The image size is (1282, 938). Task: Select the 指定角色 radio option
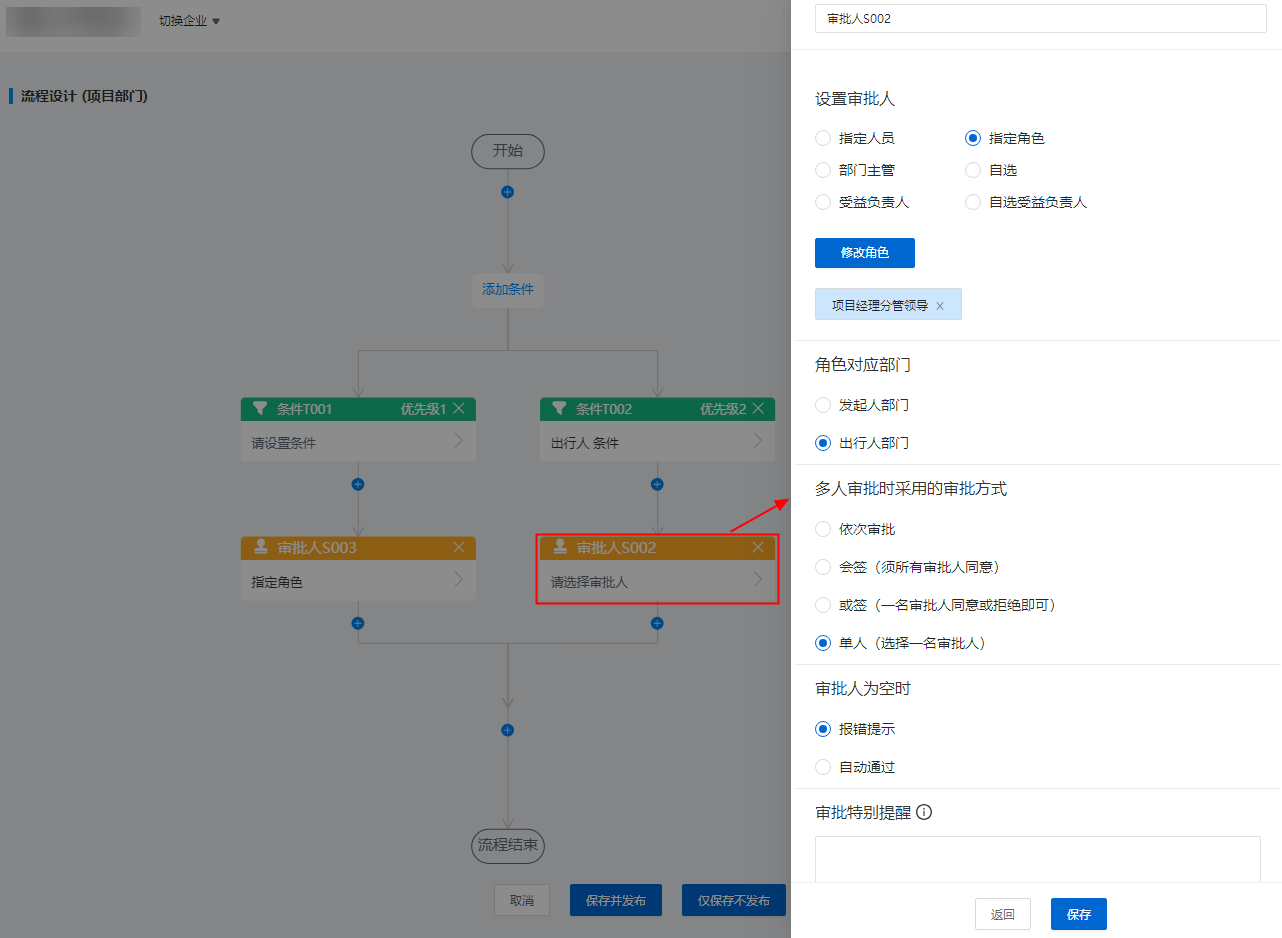pyautogui.click(x=973, y=138)
